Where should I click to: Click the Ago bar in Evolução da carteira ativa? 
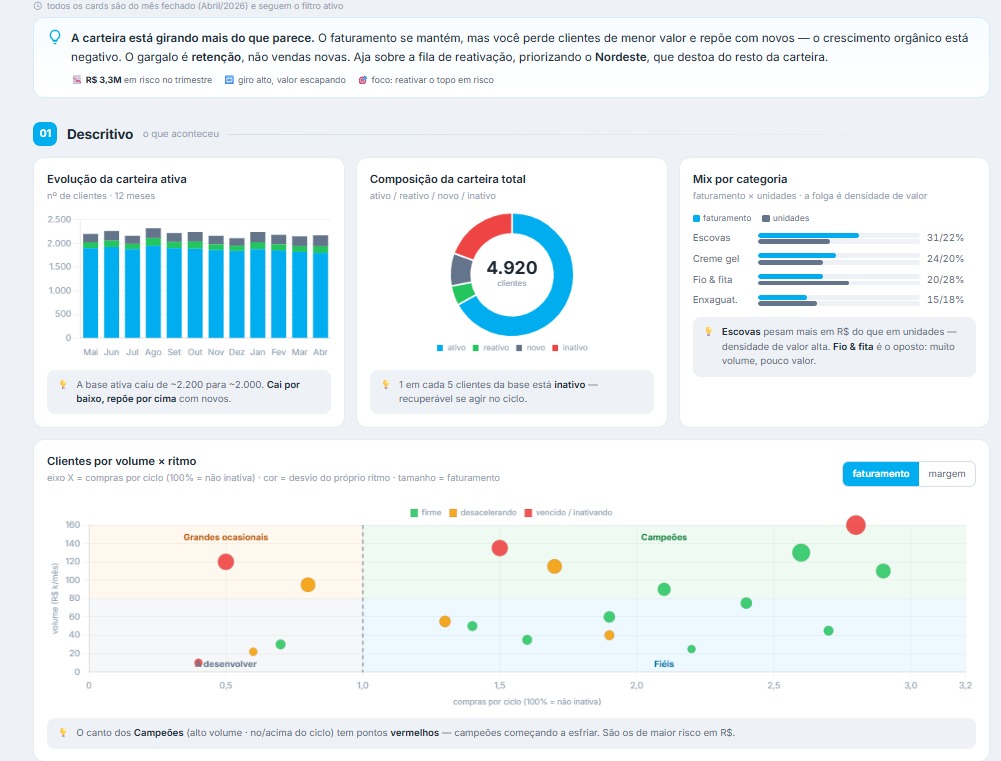click(x=153, y=283)
